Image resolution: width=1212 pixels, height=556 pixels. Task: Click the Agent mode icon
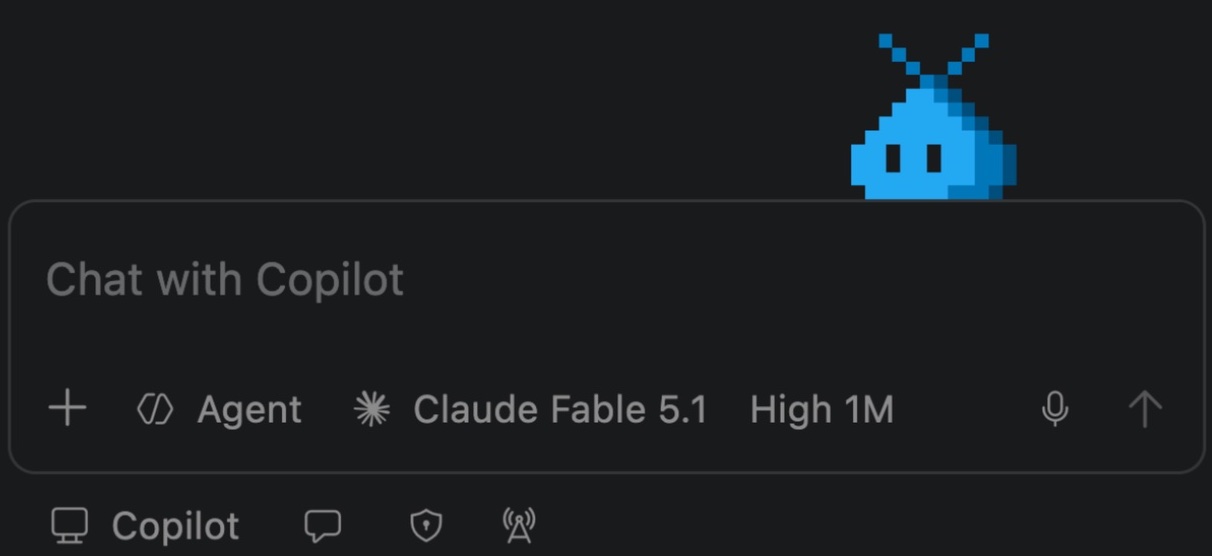[x=155, y=409]
